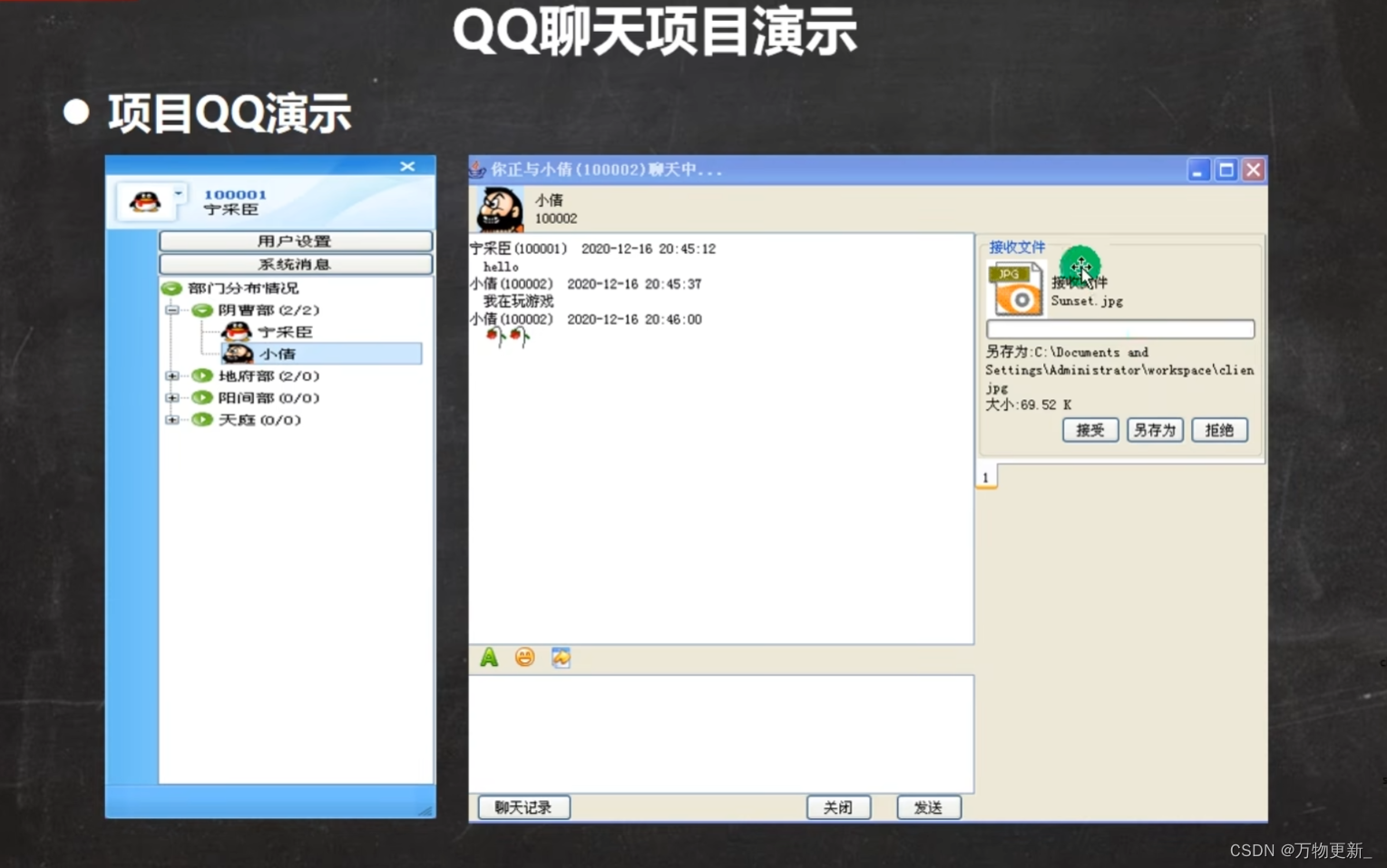Select the 阳间部 (0/0) group

269,397
